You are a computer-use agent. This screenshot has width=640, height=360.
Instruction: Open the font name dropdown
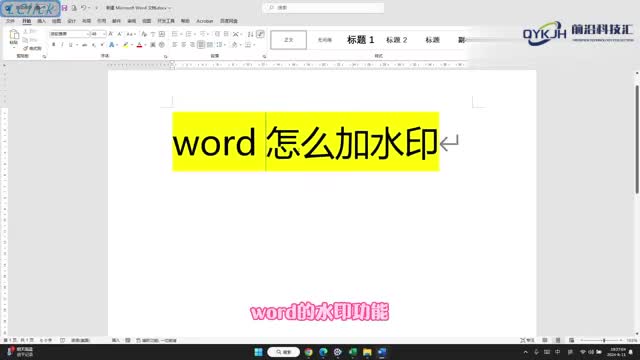click(x=87, y=34)
